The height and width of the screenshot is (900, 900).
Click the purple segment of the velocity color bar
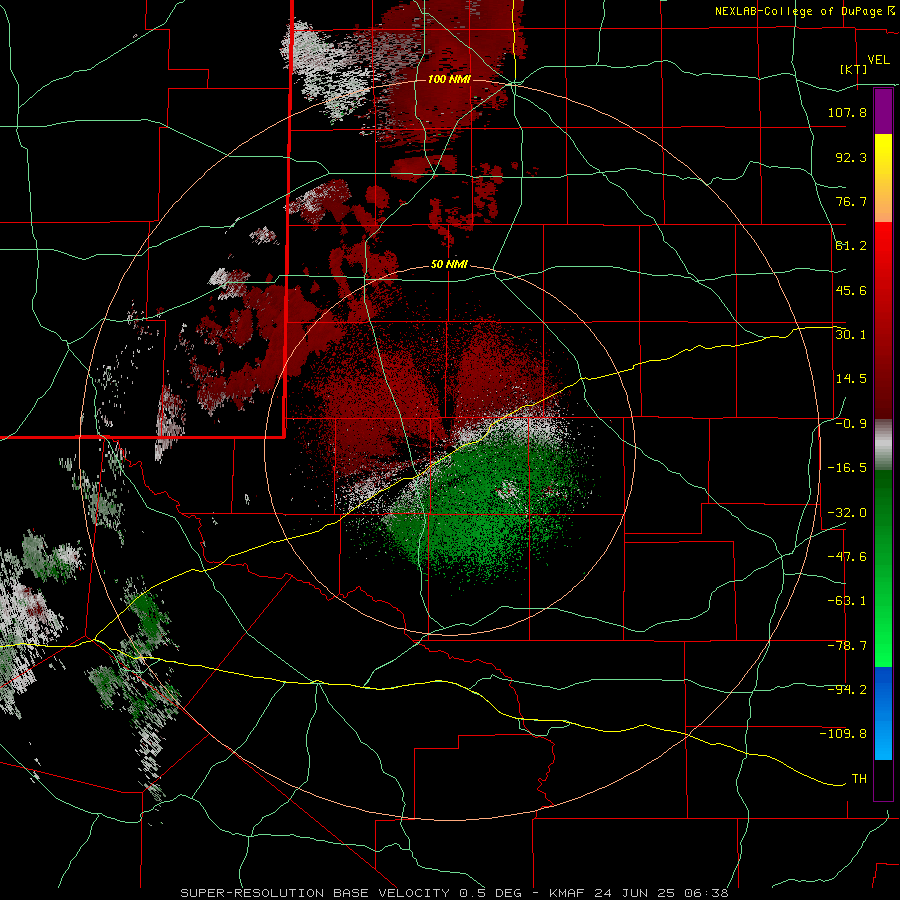point(883,111)
